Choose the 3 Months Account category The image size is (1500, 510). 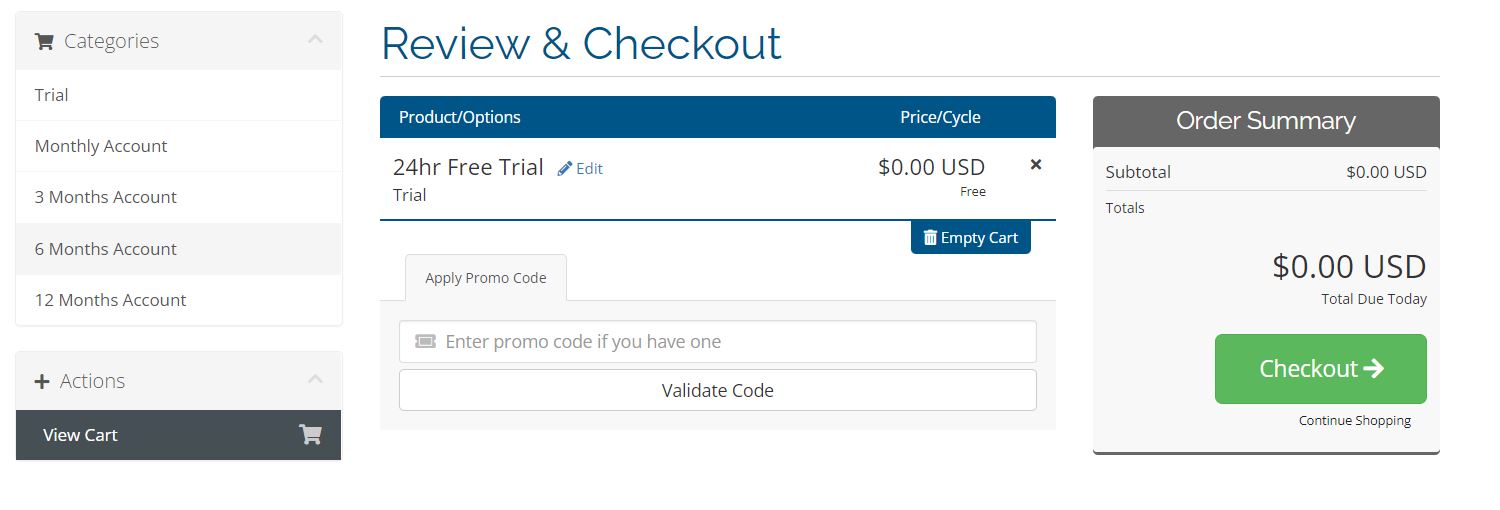[106, 197]
